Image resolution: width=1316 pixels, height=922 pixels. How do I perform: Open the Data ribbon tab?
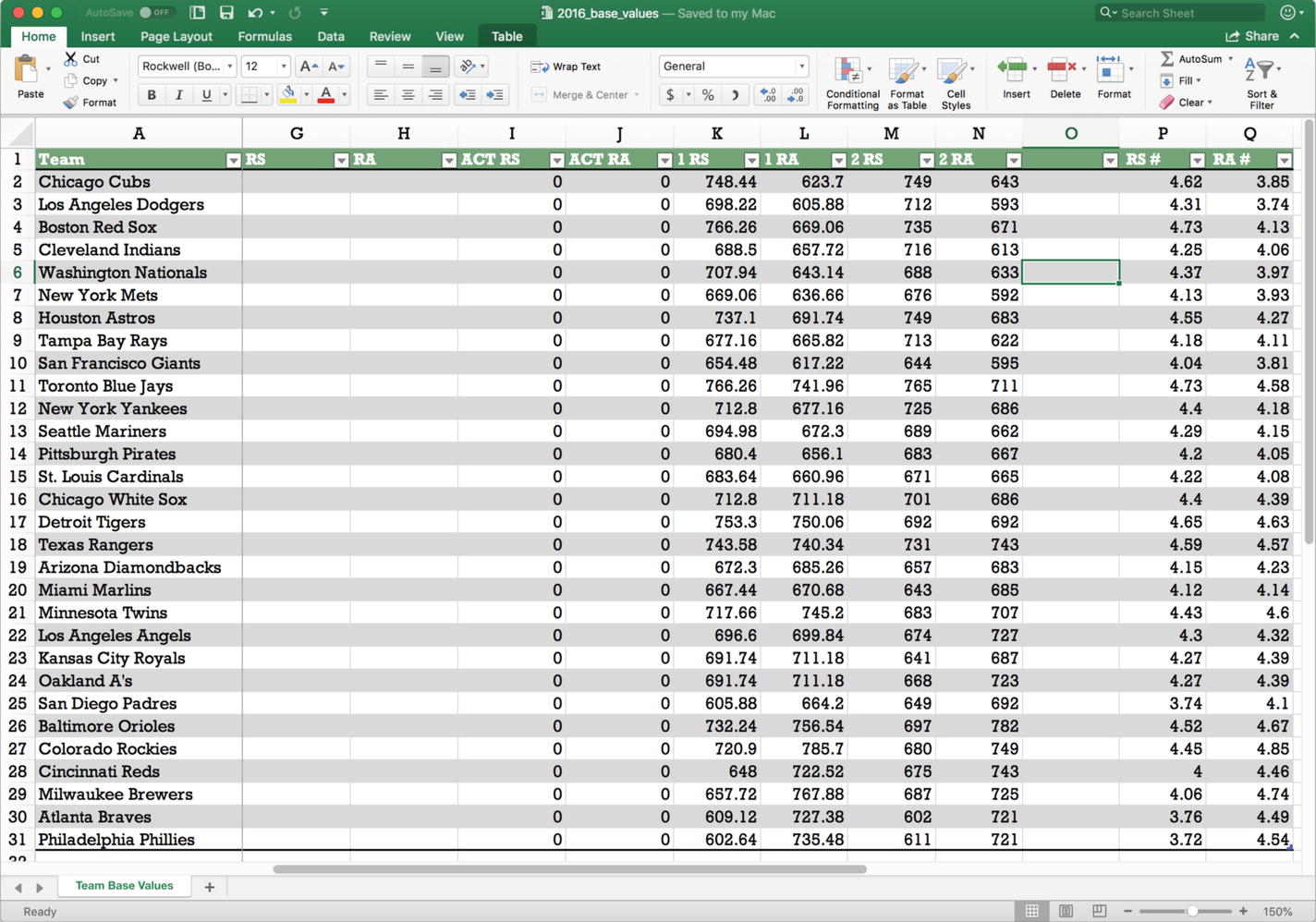click(x=331, y=36)
